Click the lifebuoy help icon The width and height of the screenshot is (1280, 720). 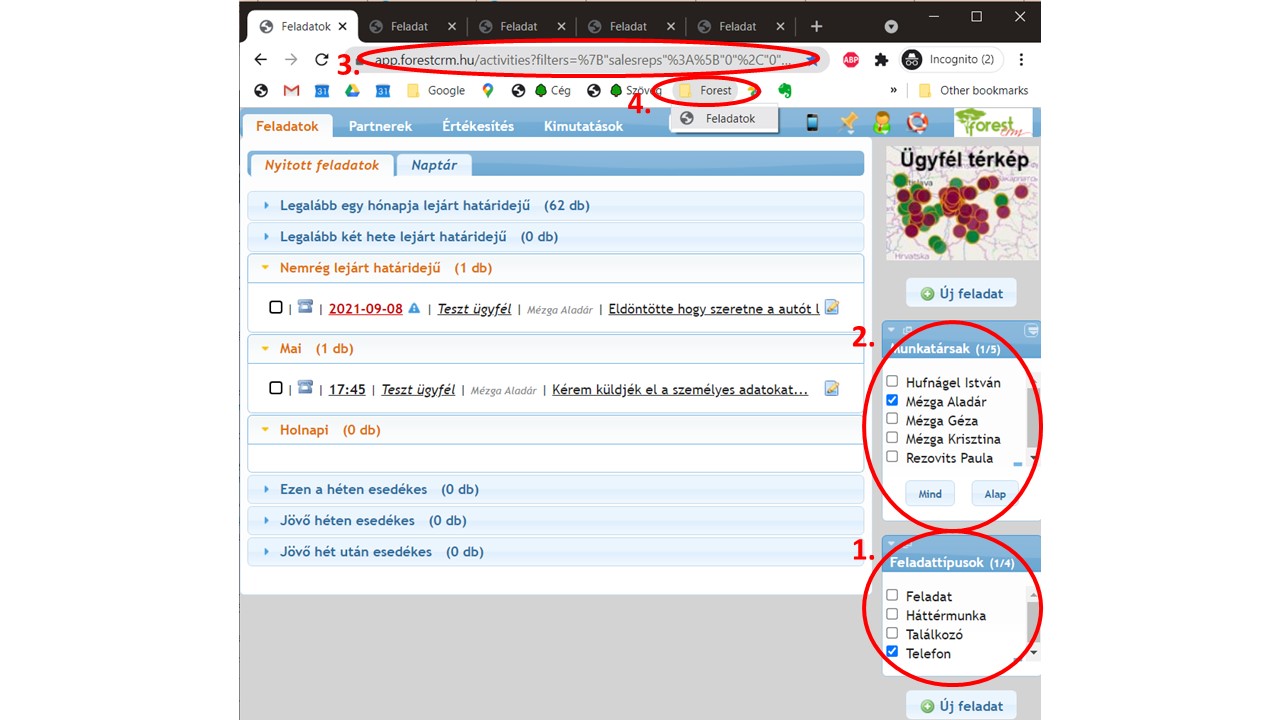pyautogui.click(x=917, y=122)
